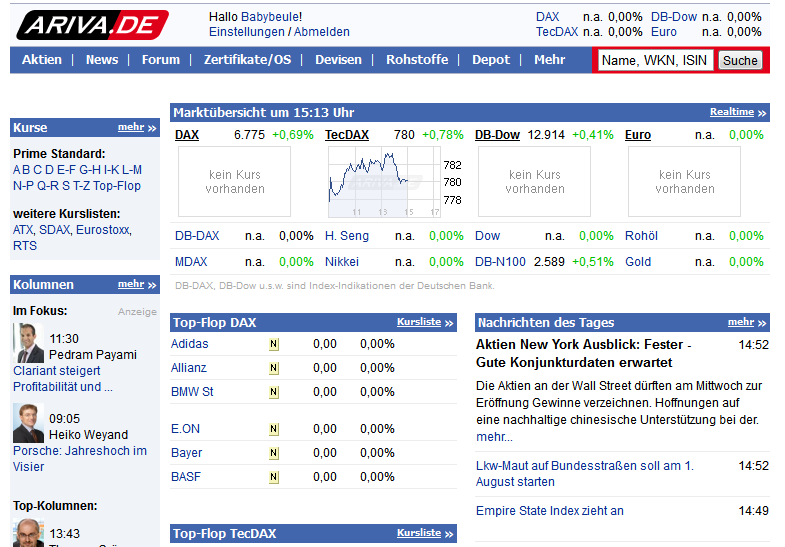The image size is (785, 547).
Task: Open Top-Flop link under Prime Standard
Action: point(117,186)
